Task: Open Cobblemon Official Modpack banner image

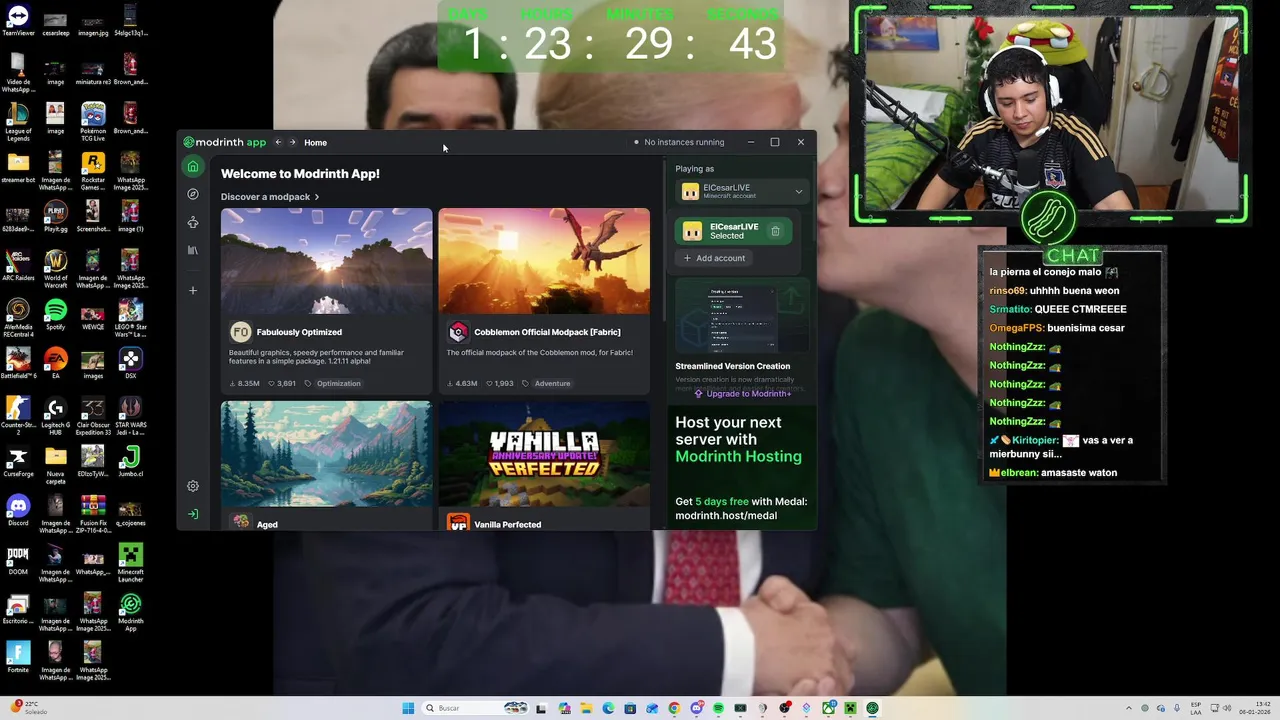Action: (544, 261)
